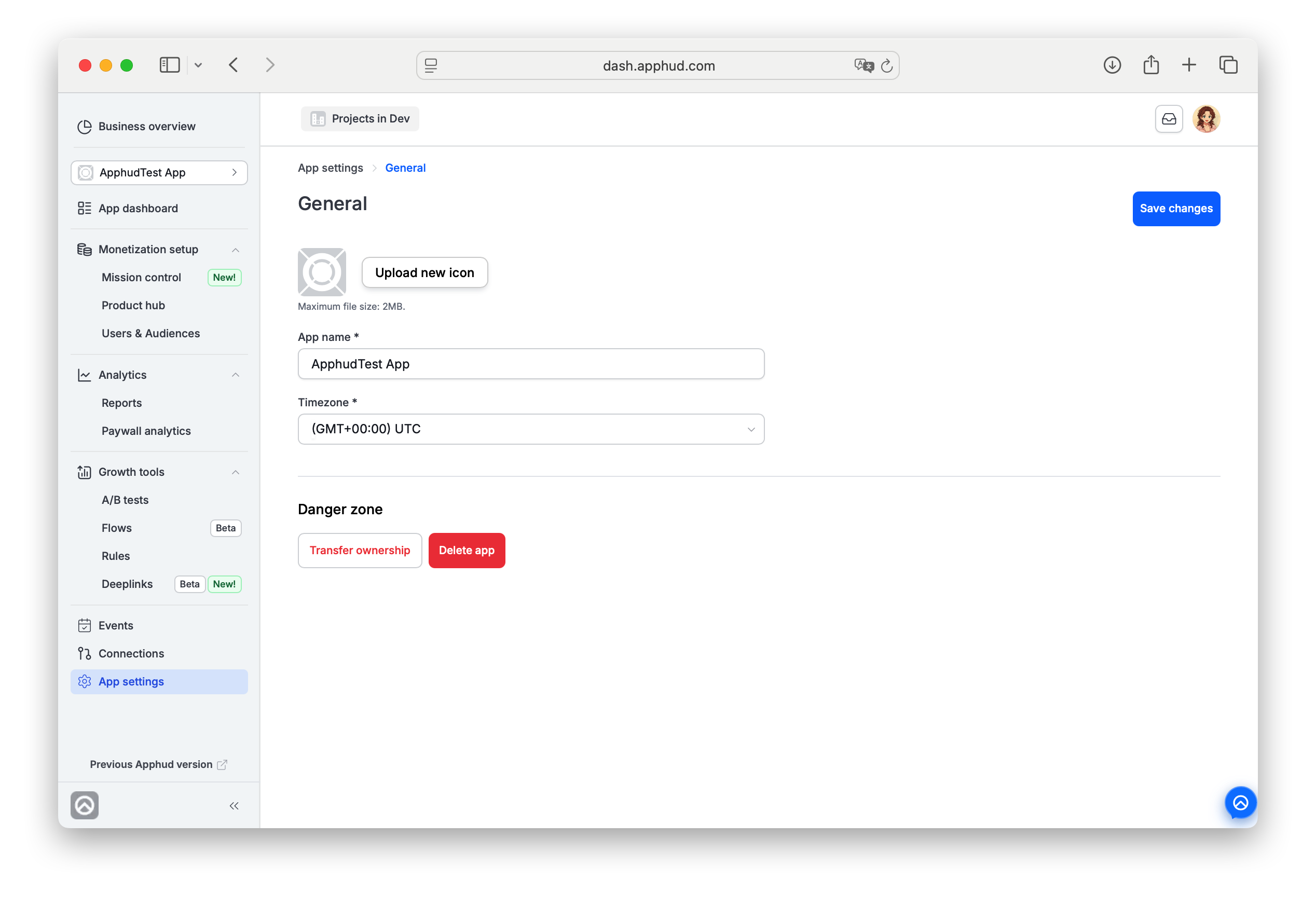Open the ApphudTest App selector
The image size is (1316, 906).
click(159, 173)
